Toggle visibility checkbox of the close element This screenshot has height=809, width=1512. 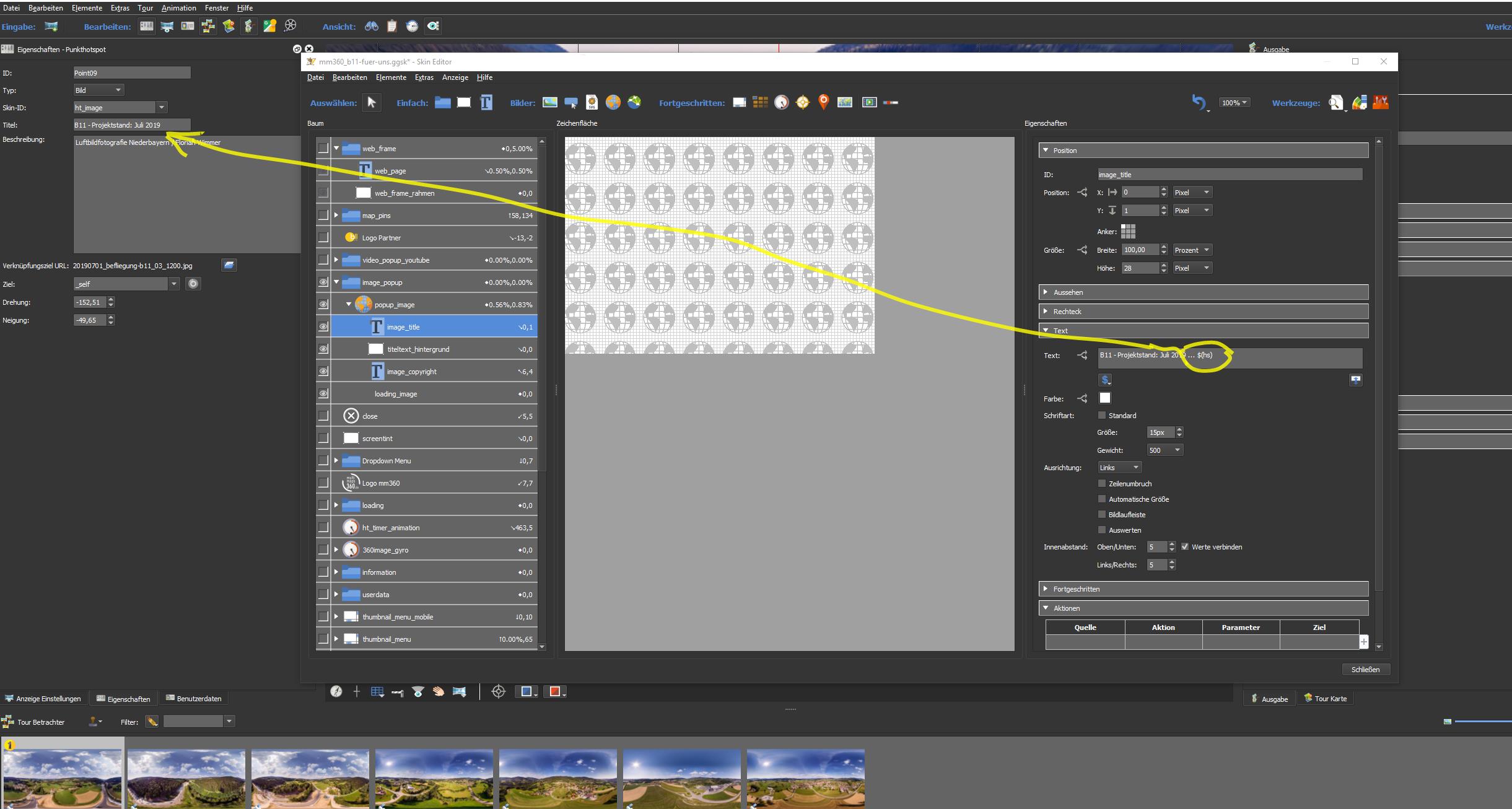click(323, 416)
